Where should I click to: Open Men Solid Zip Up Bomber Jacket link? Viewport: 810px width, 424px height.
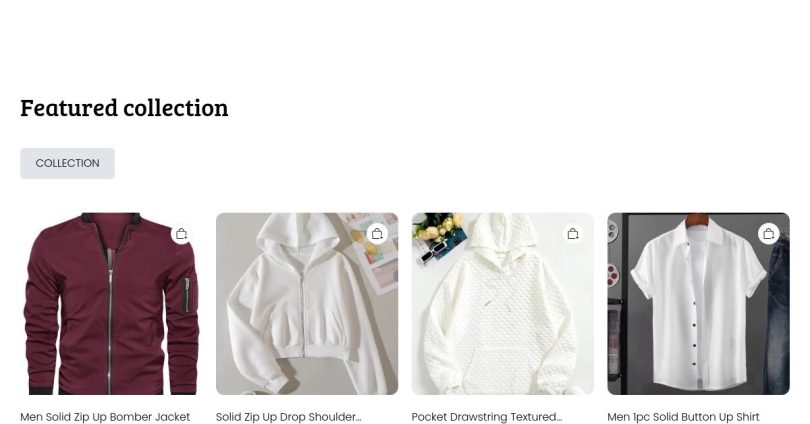tap(105, 417)
